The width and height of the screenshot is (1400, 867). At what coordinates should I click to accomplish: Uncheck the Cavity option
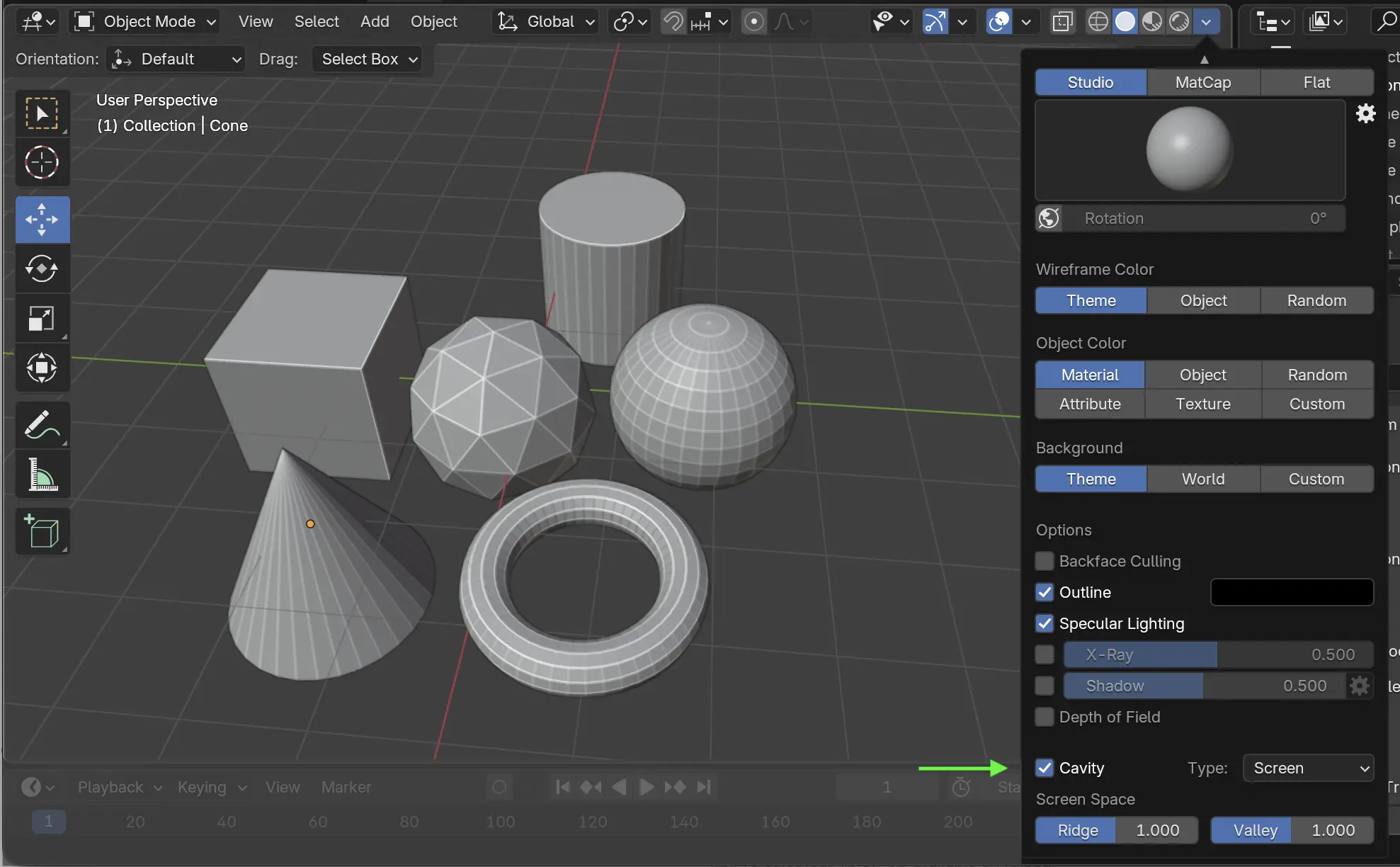(x=1045, y=768)
